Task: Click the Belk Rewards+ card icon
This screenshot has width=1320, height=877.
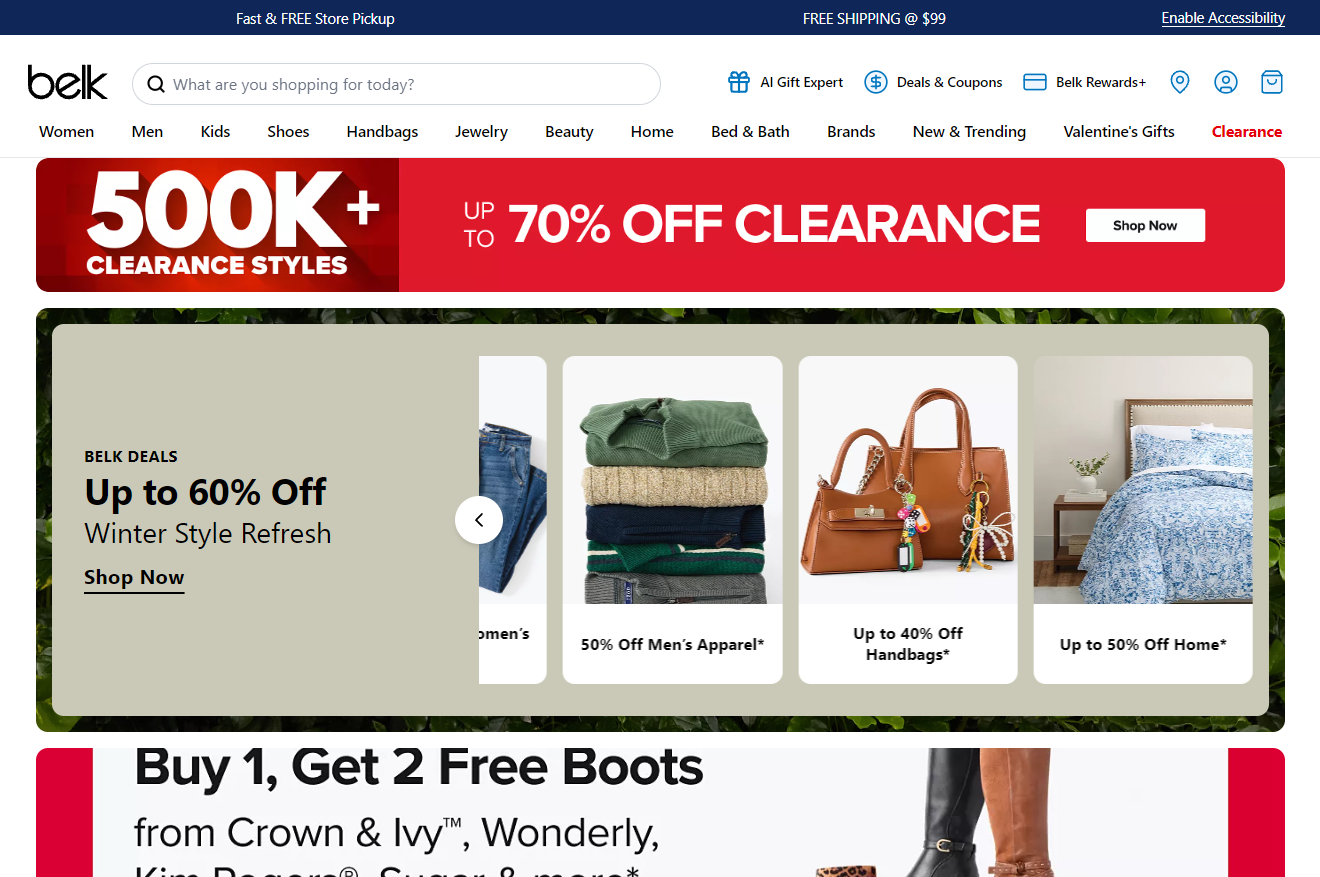Action: coord(1035,82)
